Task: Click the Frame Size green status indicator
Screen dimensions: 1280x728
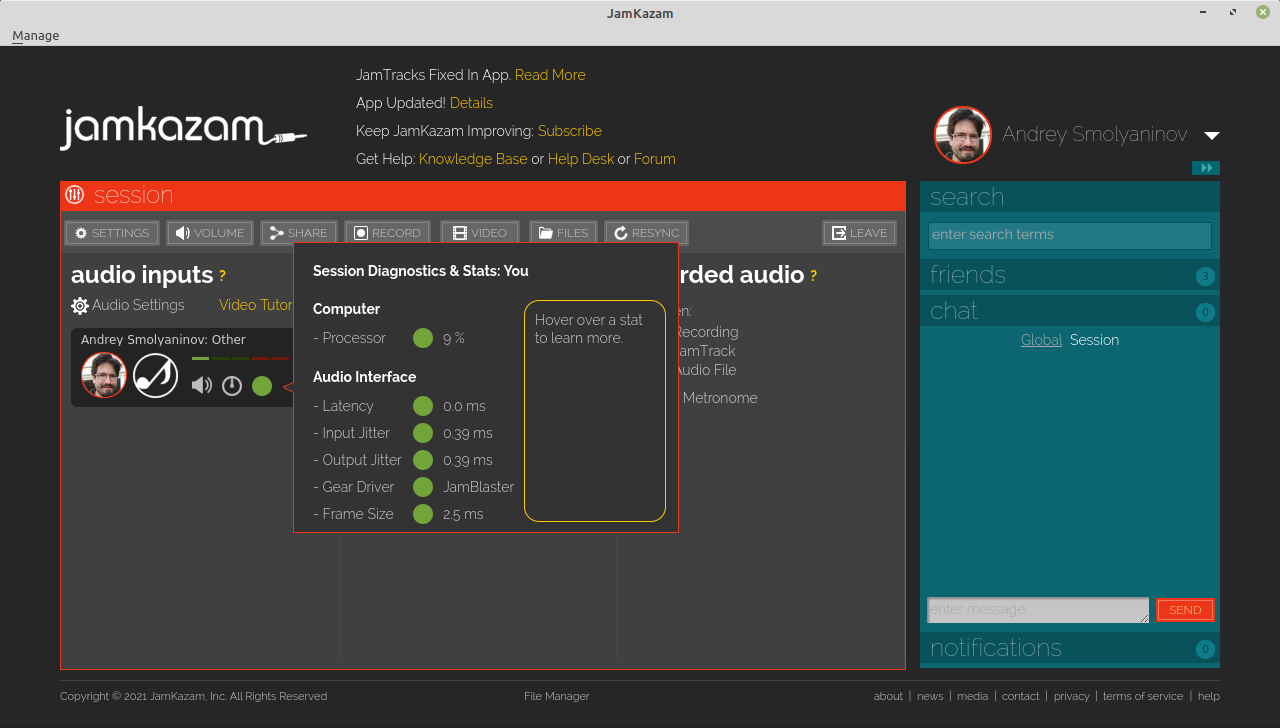Action: tap(423, 514)
